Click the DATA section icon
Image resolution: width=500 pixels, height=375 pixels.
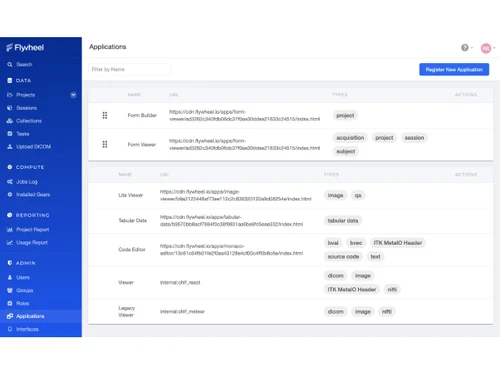(10, 80)
